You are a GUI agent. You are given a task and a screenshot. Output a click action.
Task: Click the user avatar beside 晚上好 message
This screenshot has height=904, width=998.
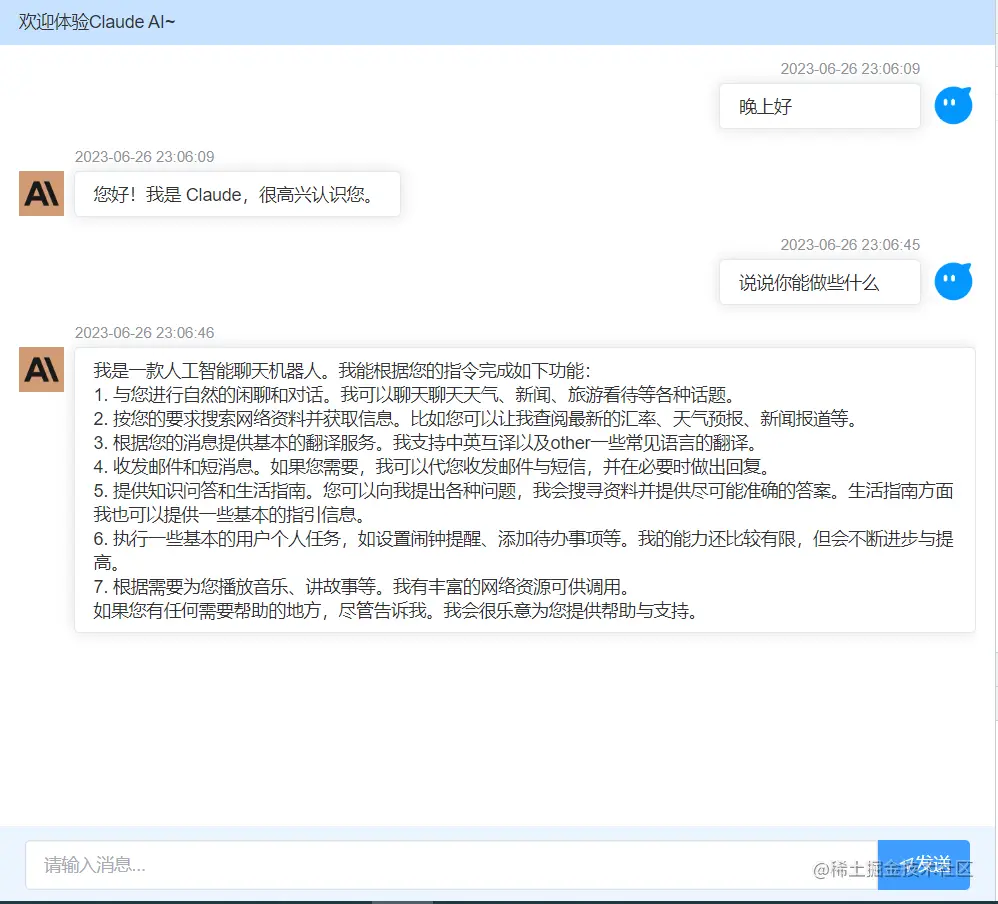pos(953,105)
